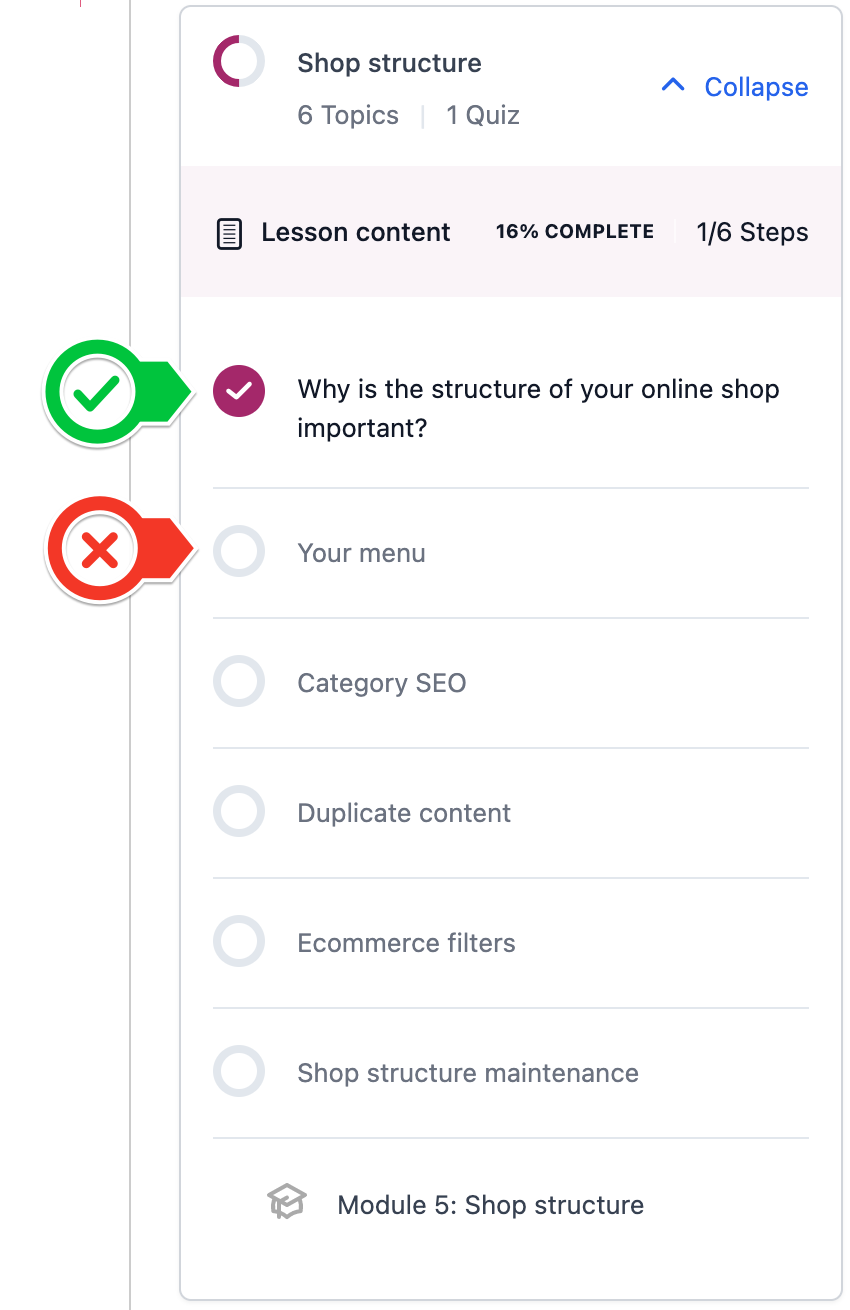The height and width of the screenshot is (1310, 850).
Task: Open the Ecommerce filters topic
Action: coord(406,943)
